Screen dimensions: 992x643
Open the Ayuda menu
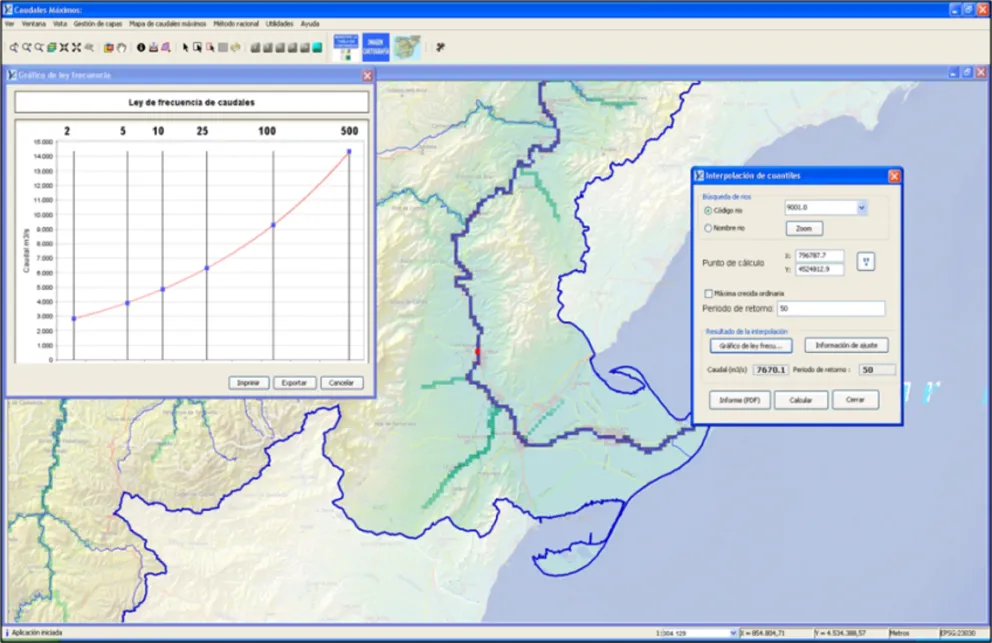pos(310,24)
